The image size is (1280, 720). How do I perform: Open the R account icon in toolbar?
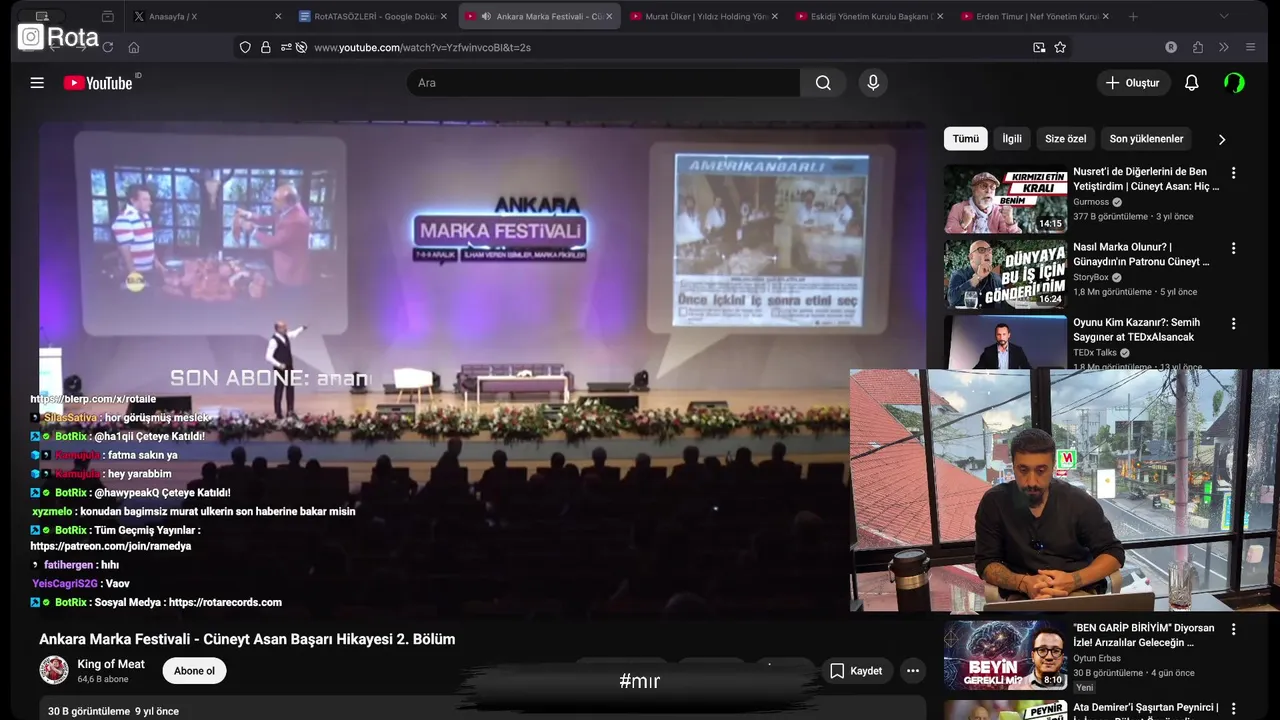[x=1171, y=47]
